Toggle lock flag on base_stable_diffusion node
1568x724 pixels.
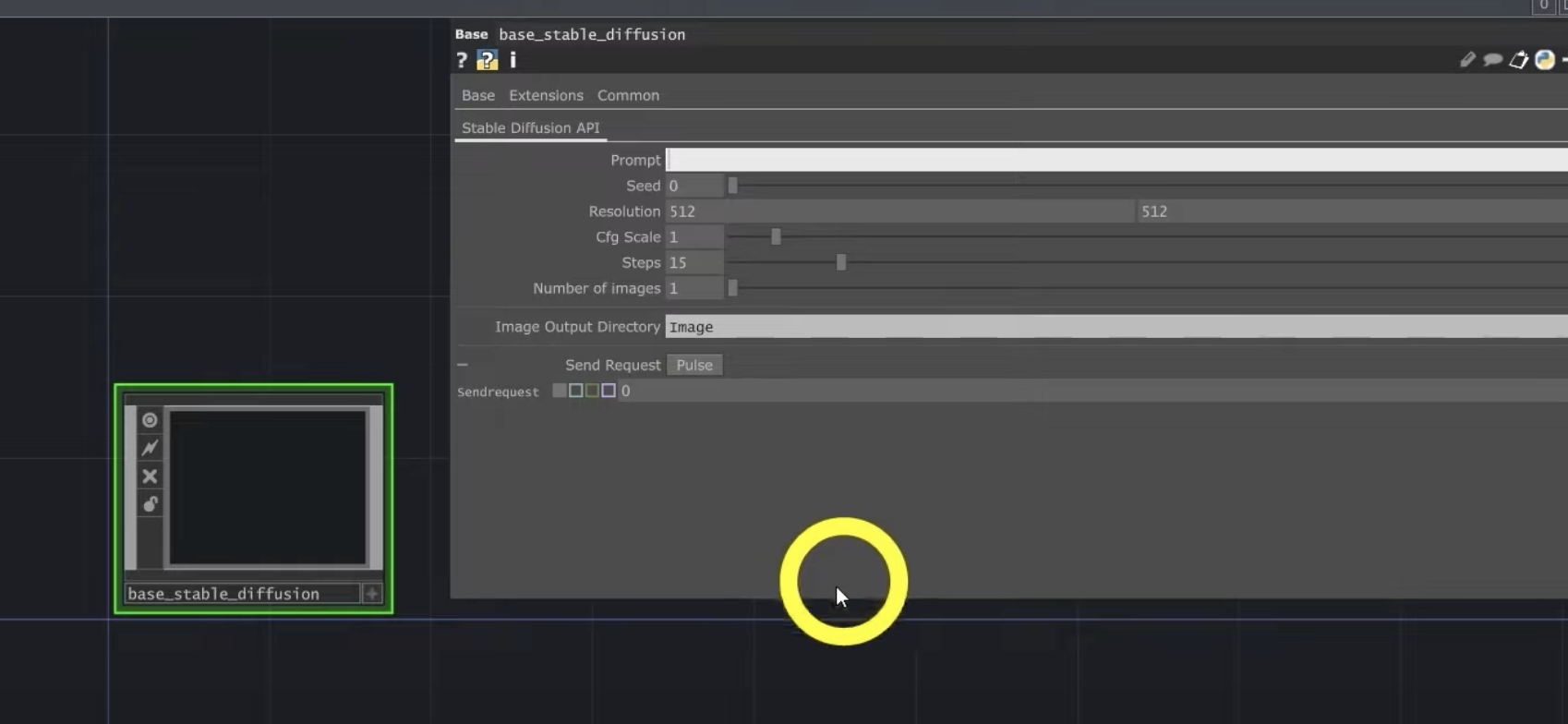click(x=150, y=504)
